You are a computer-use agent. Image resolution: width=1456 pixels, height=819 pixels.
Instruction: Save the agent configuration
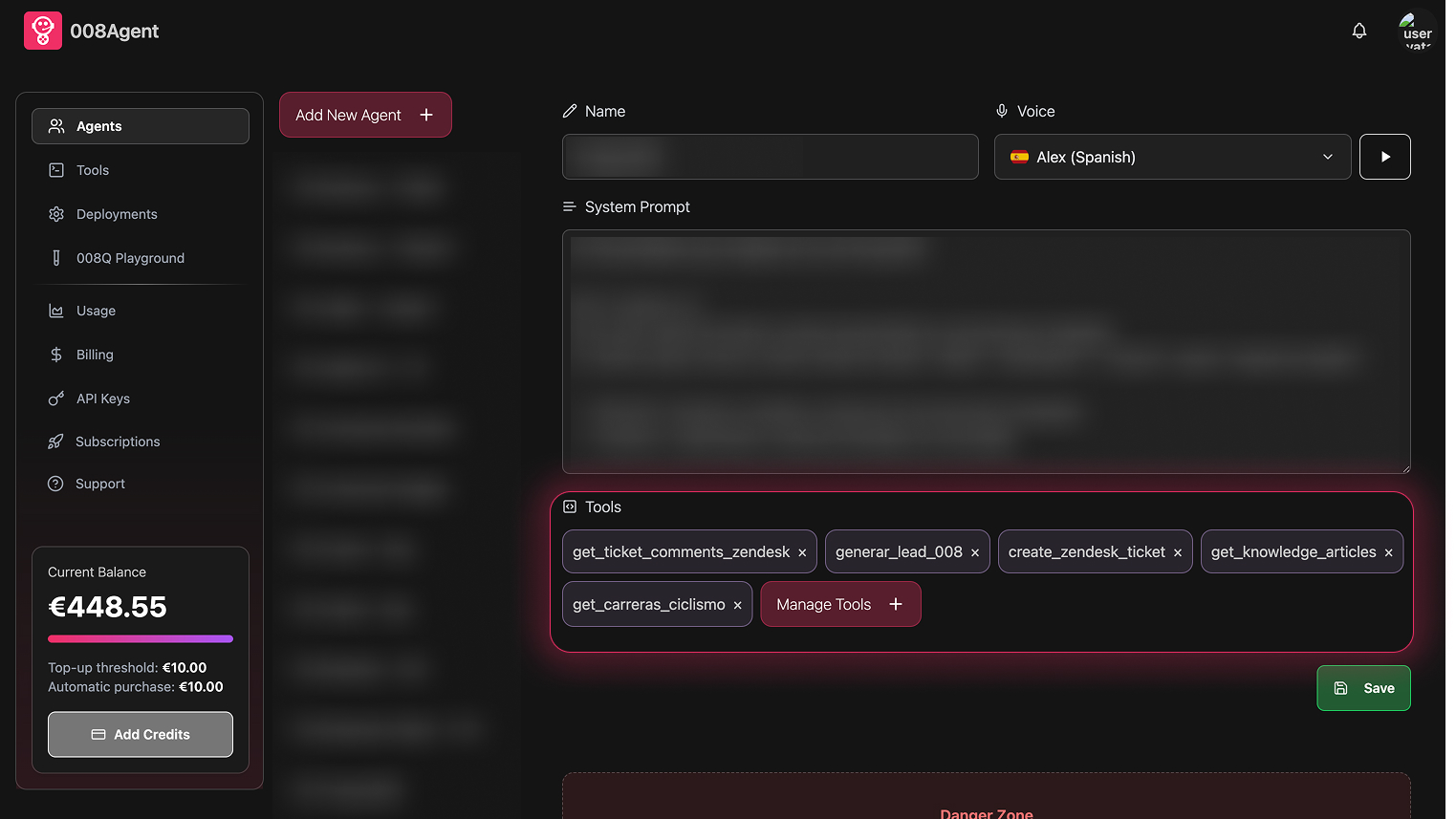pyautogui.click(x=1363, y=687)
